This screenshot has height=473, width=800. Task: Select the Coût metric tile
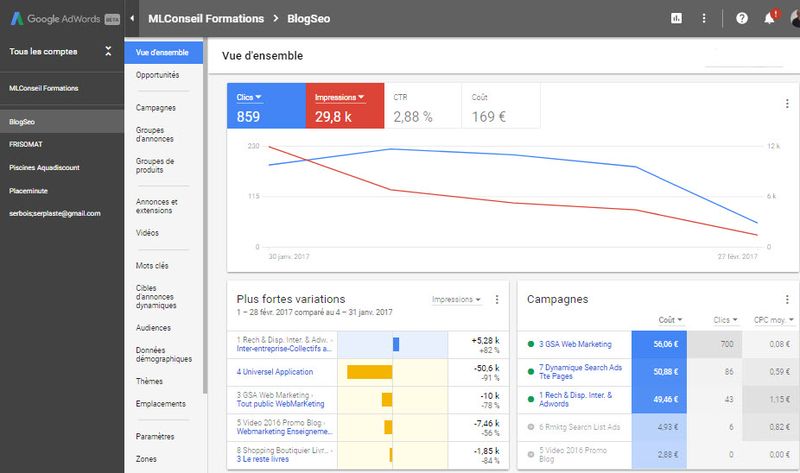click(501, 106)
